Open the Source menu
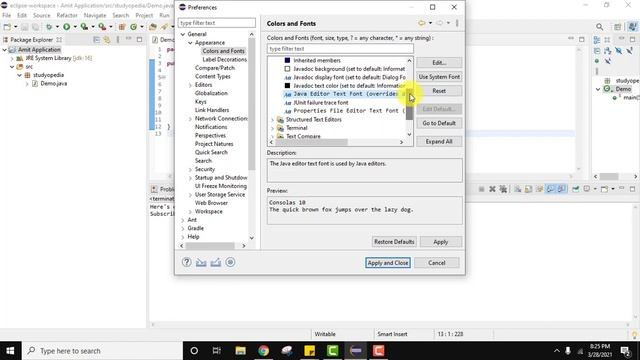Screen dimensions: 640x360 pyautogui.click(x=42, y=15)
